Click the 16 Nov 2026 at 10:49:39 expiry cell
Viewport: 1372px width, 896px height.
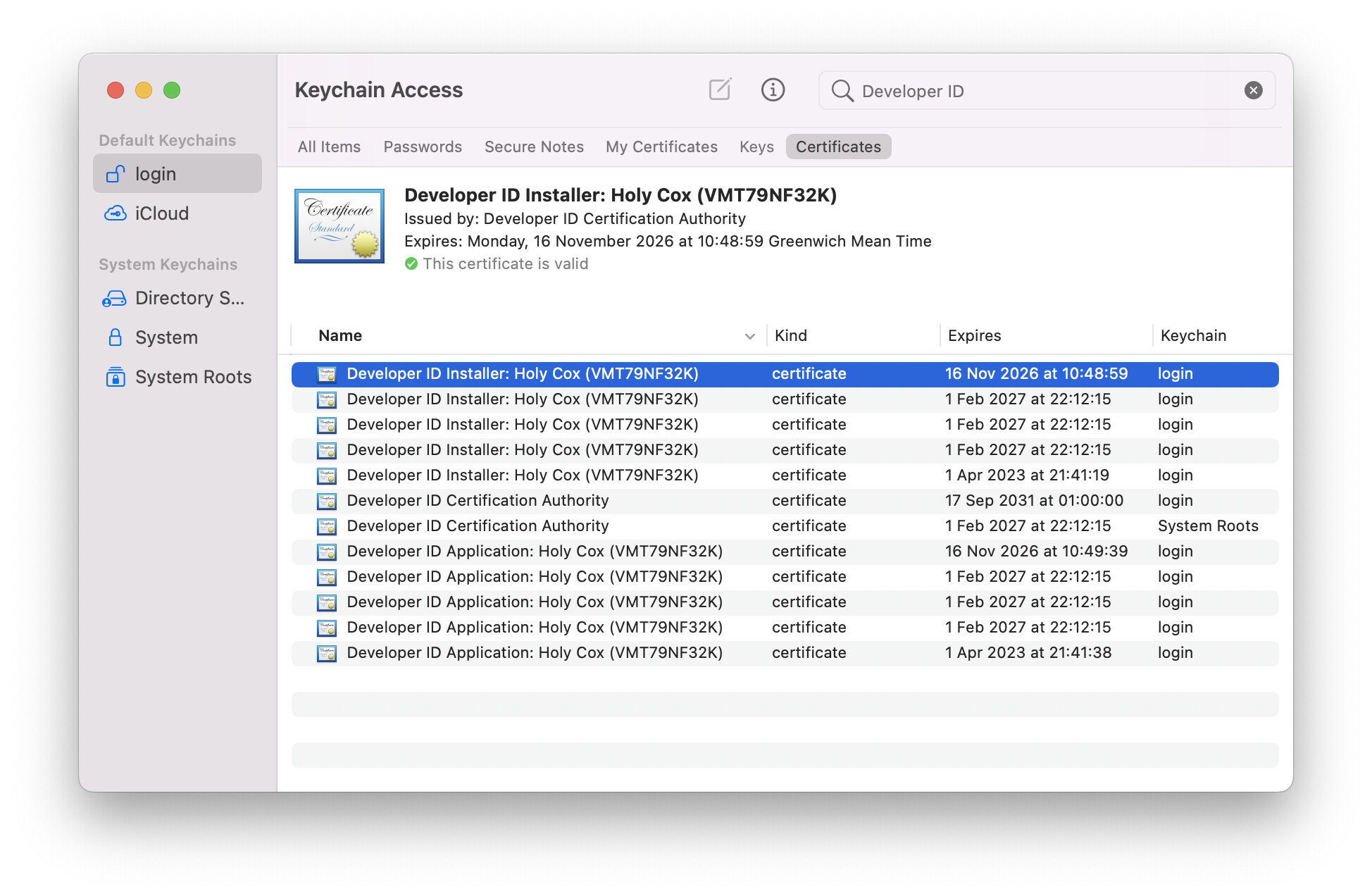(1036, 552)
